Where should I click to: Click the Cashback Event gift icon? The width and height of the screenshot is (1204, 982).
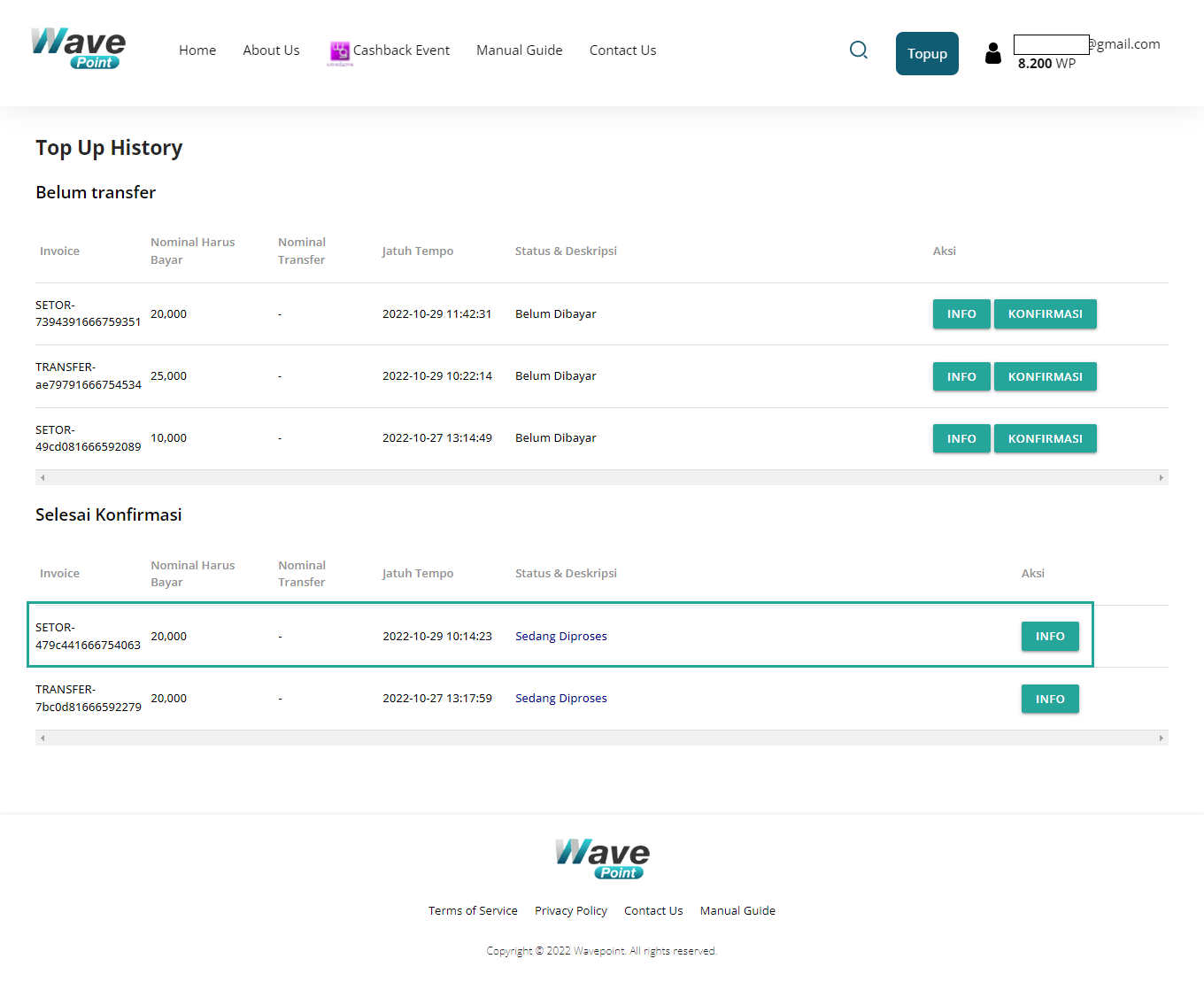click(x=340, y=51)
